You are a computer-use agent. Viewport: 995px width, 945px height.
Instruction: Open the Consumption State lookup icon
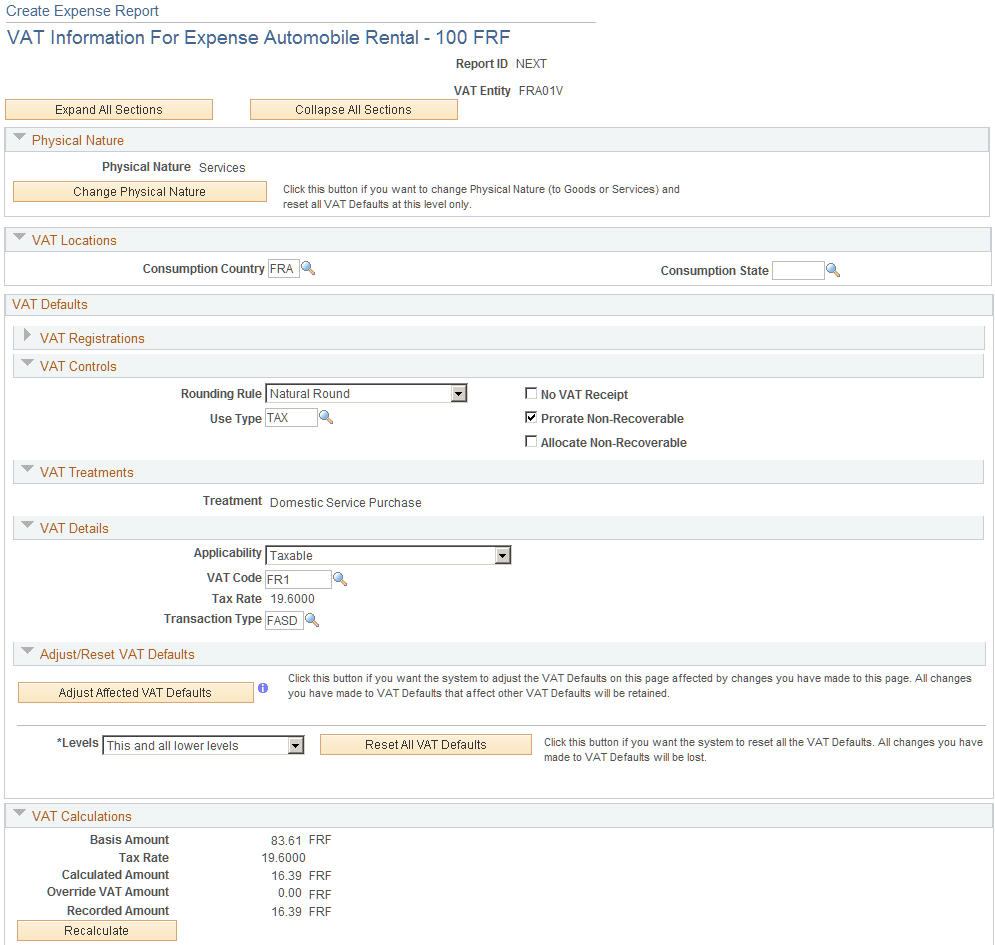point(833,270)
